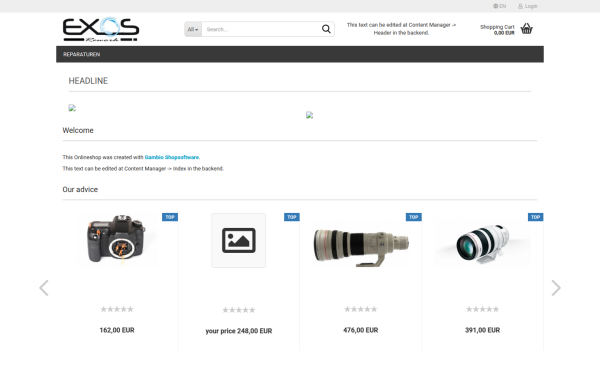Open the All category dropdown
Viewport: 600px width, 375px height.
click(193, 29)
